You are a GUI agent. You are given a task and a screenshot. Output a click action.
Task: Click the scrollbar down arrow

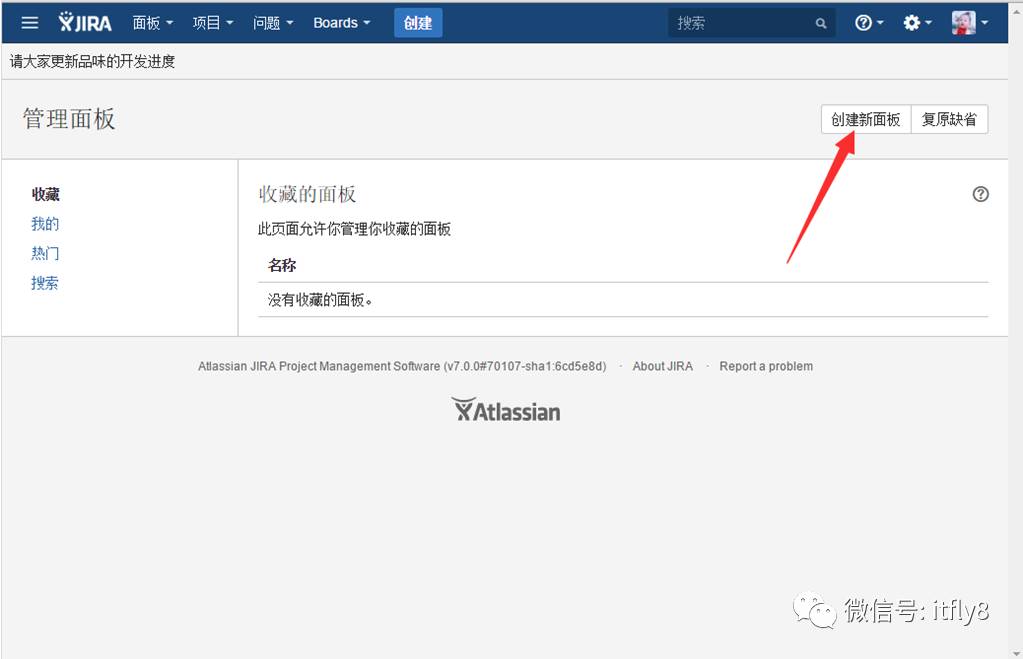tap(1016, 652)
